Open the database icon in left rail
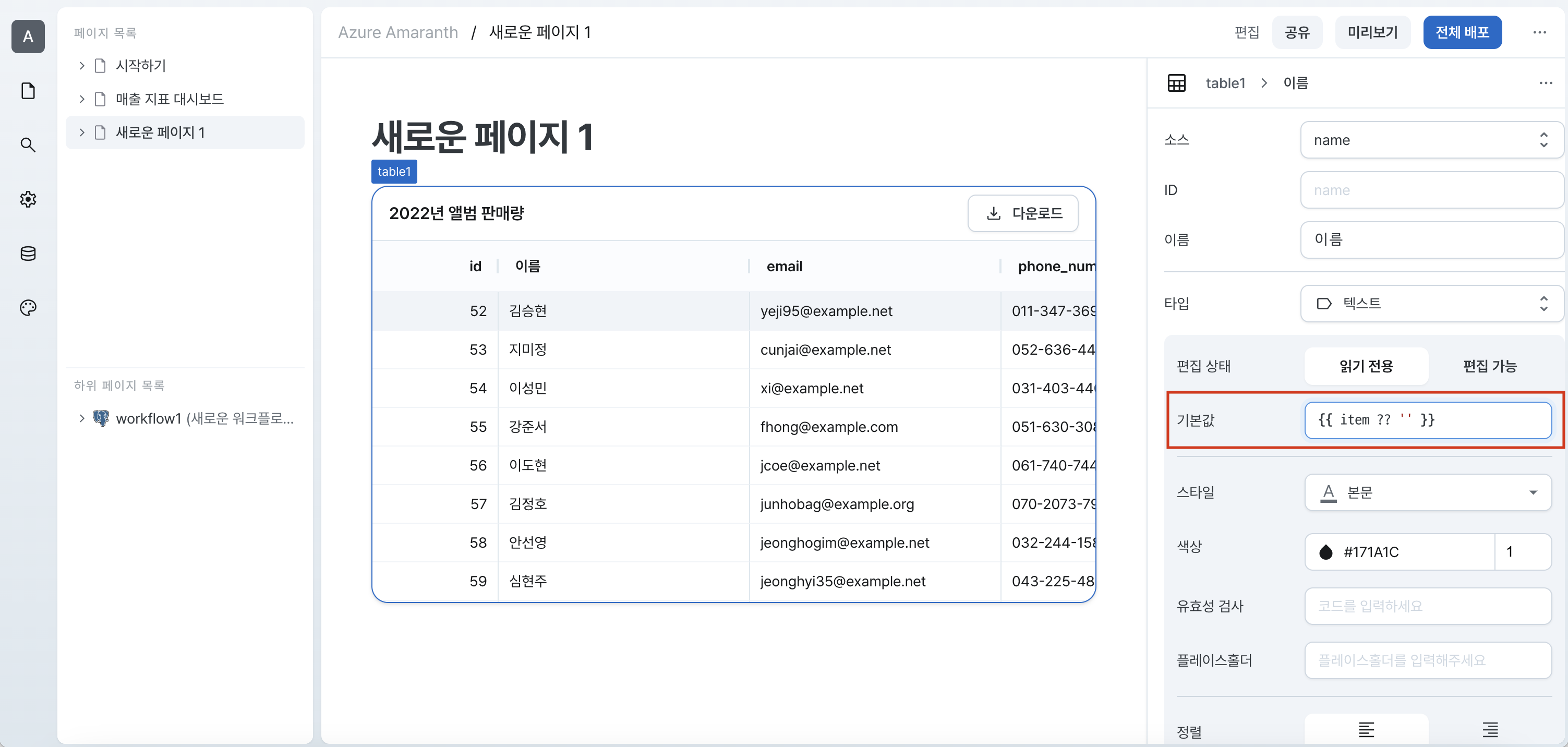 click(28, 254)
